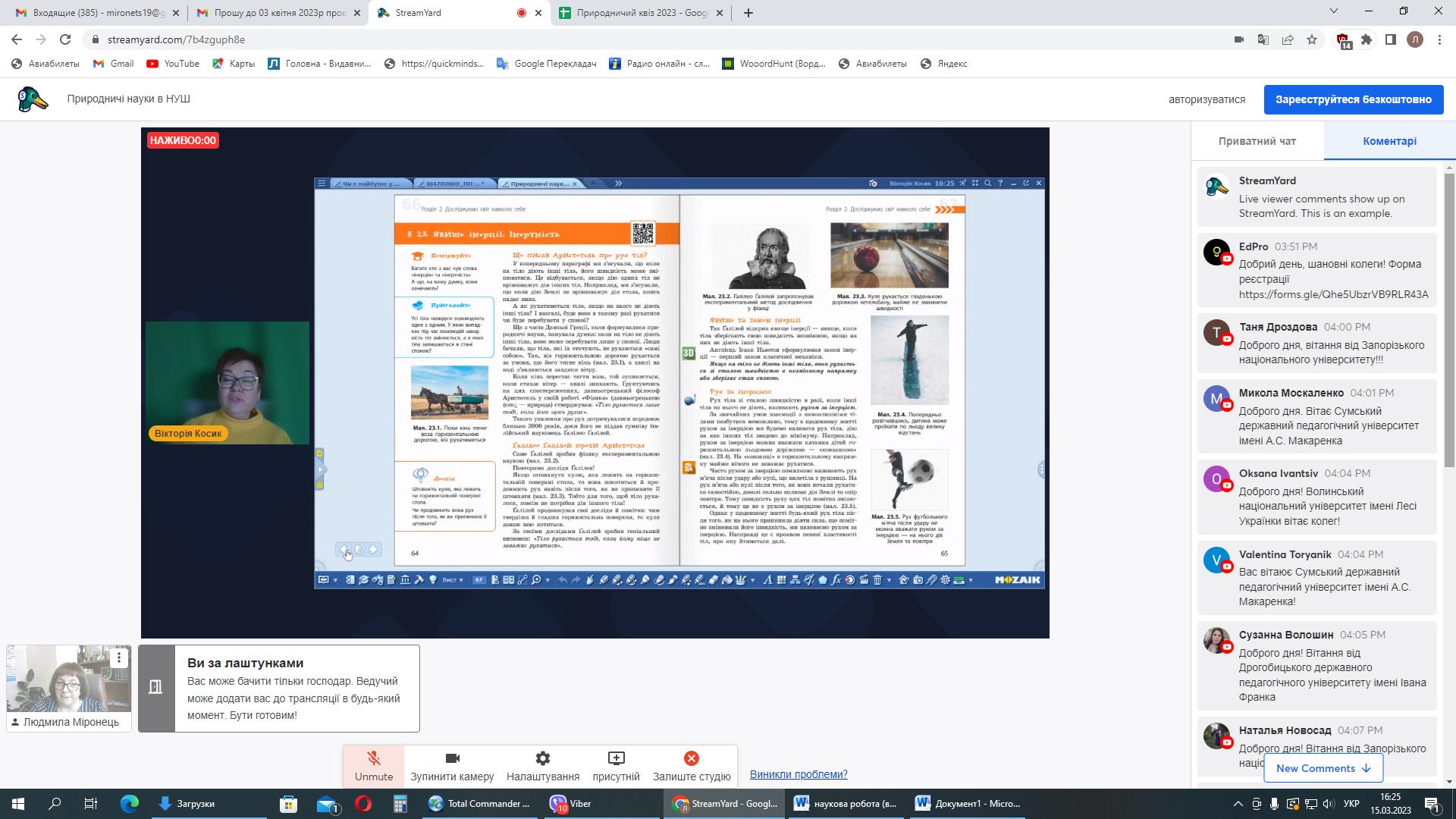Toggle УКР keyboard language indicator
This screenshot has width=1456, height=819.
pyautogui.click(x=1351, y=804)
